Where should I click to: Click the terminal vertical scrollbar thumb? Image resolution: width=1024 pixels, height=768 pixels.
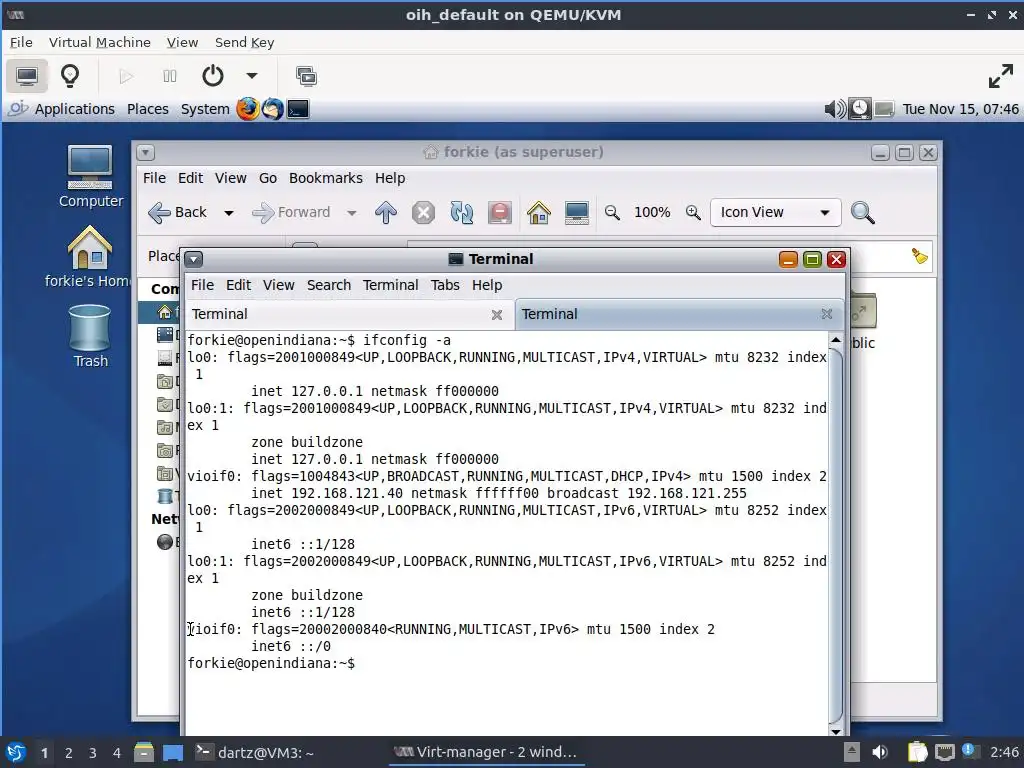[x=835, y=536]
